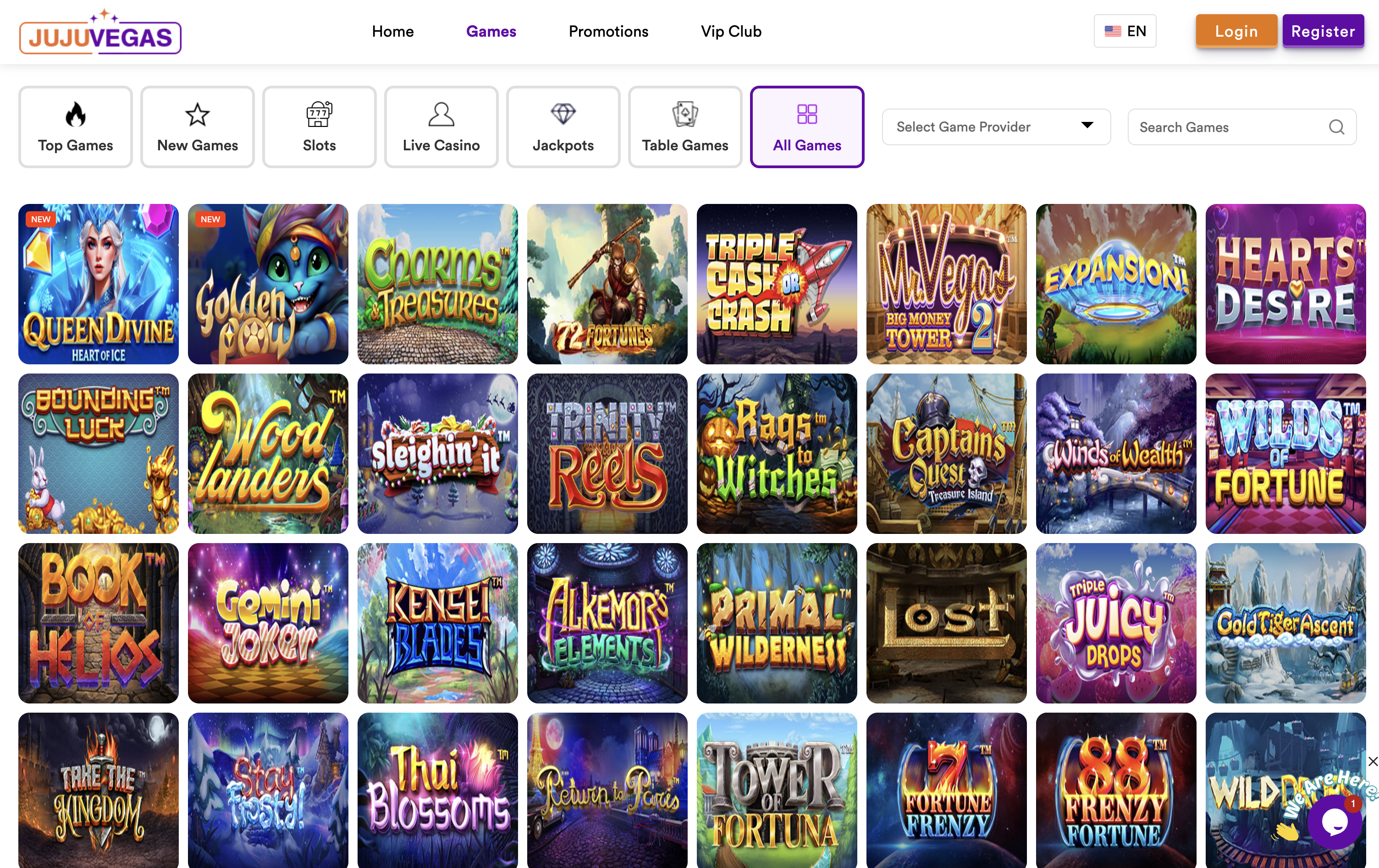This screenshot has height=868, width=1379.
Task: Click the search magnifier icon
Action: coord(1337,127)
